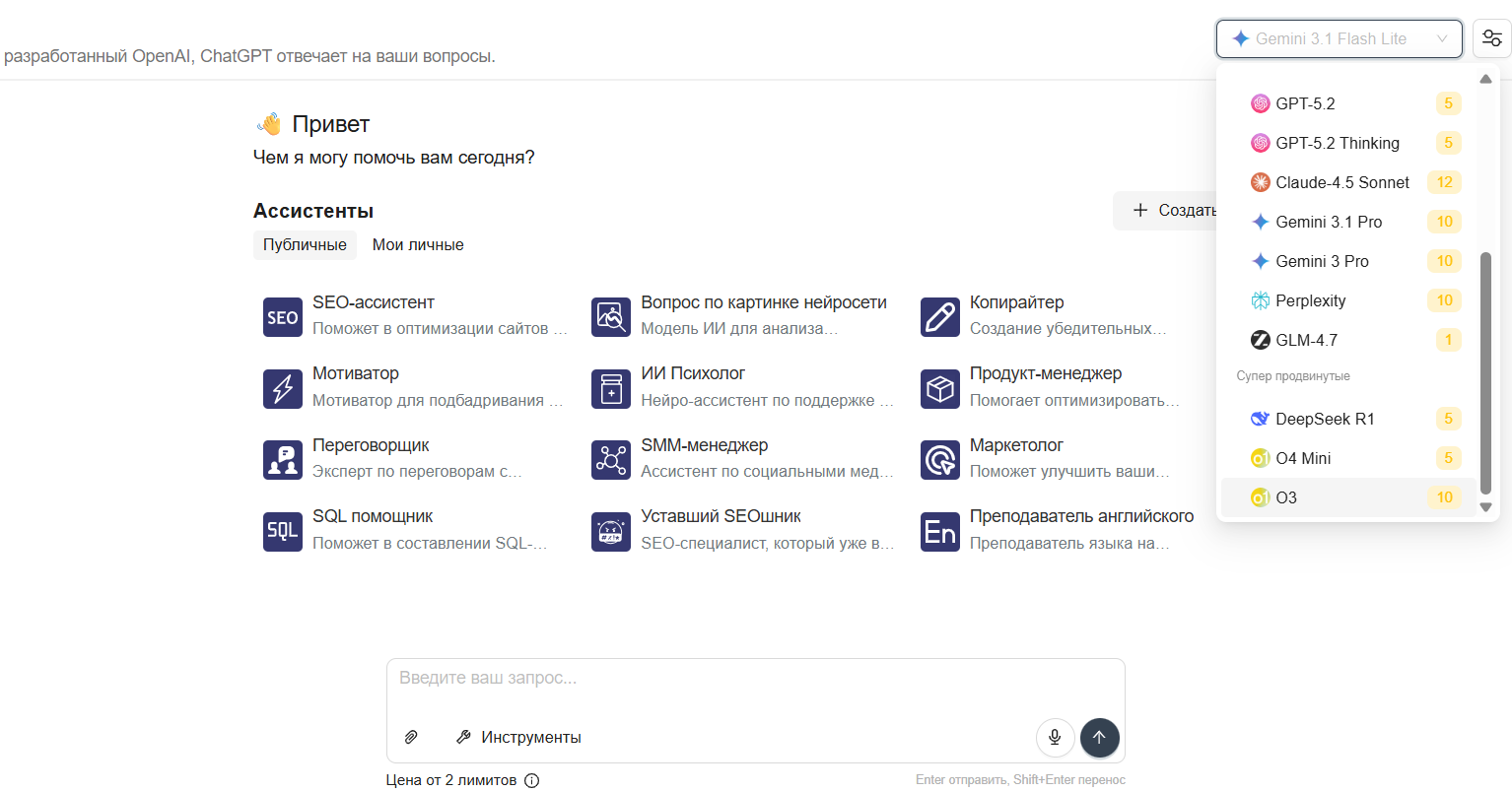Screen dimensions: 1512x792
Task: Select O3 from the model list
Action: (x=1287, y=497)
